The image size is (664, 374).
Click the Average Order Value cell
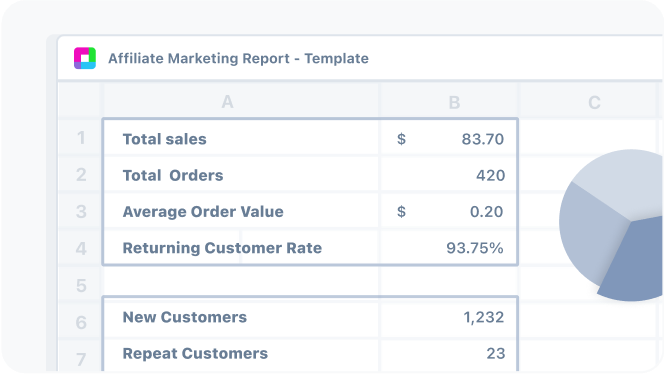click(x=241, y=211)
